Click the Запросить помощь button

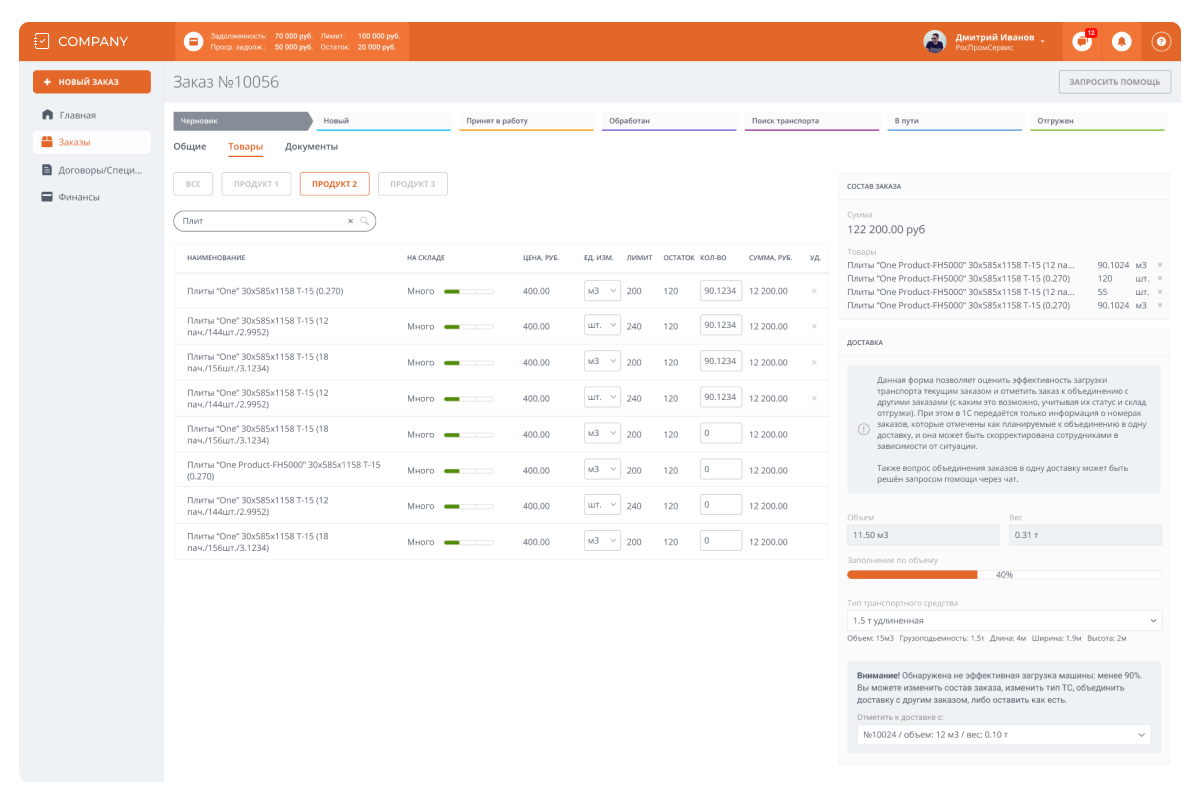tap(1114, 82)
